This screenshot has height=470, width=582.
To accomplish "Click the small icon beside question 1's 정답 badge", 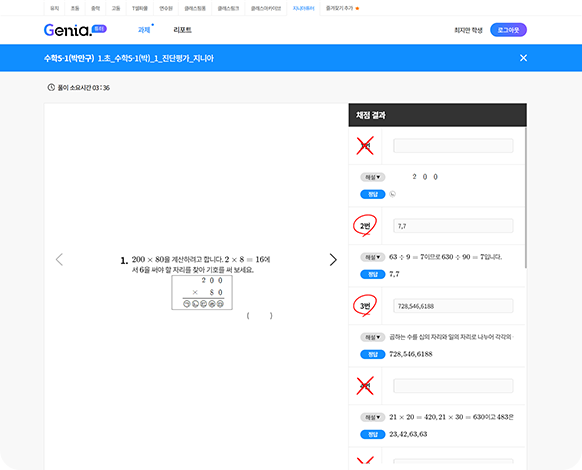I will 392,194.
